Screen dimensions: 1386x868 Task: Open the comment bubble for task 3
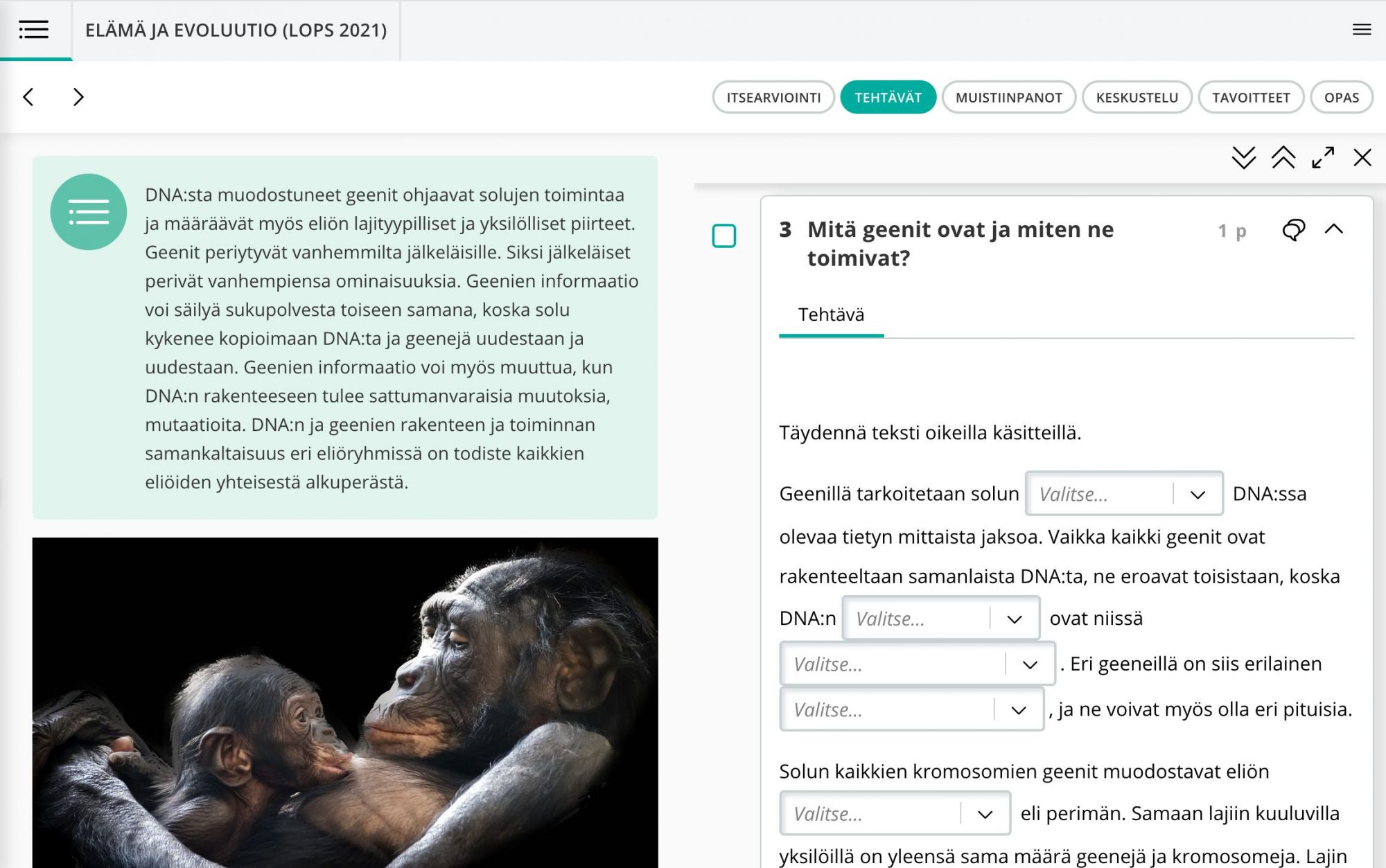(x=1293, y=230)
